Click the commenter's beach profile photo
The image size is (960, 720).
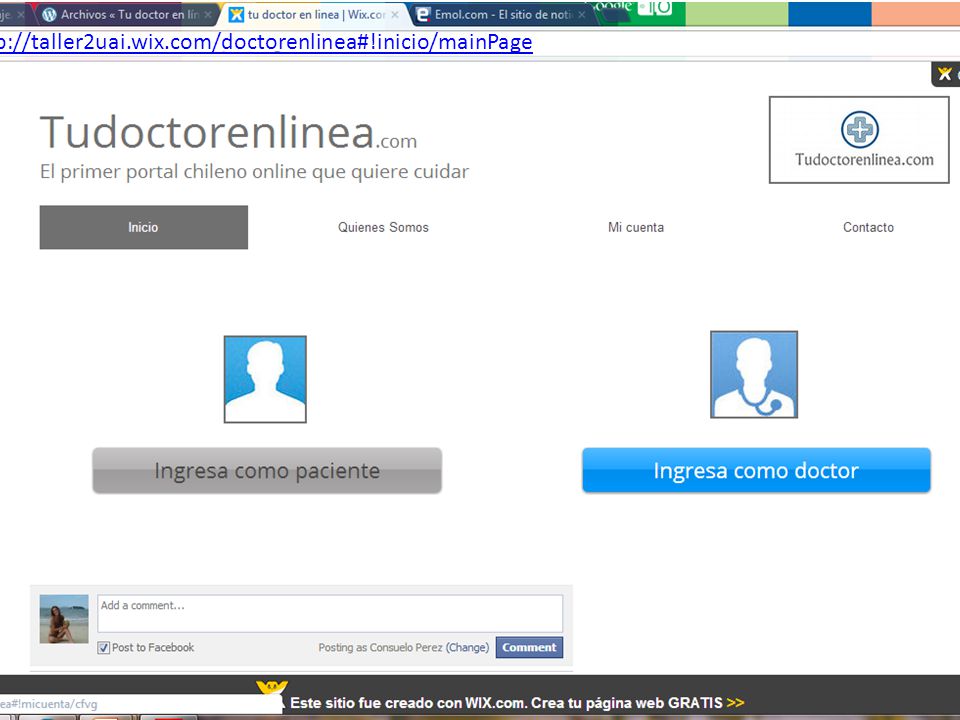tap(64, 619)
